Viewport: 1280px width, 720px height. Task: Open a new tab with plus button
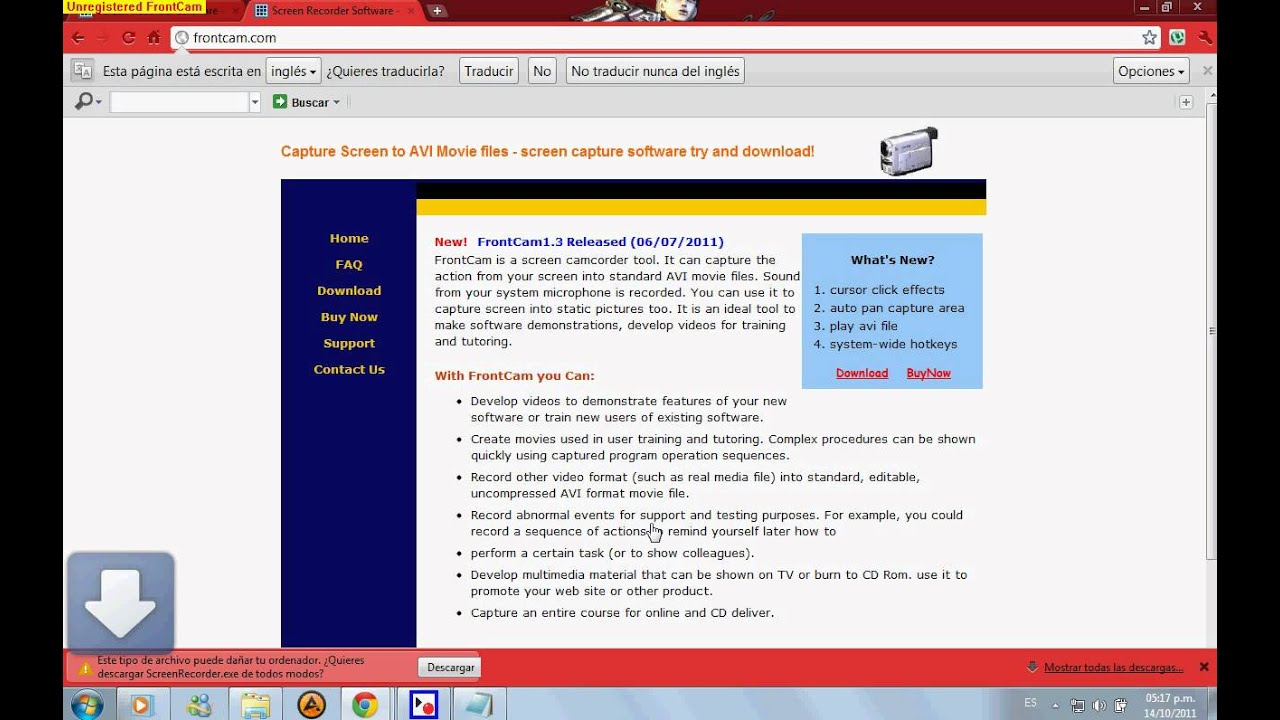(437, 11)
